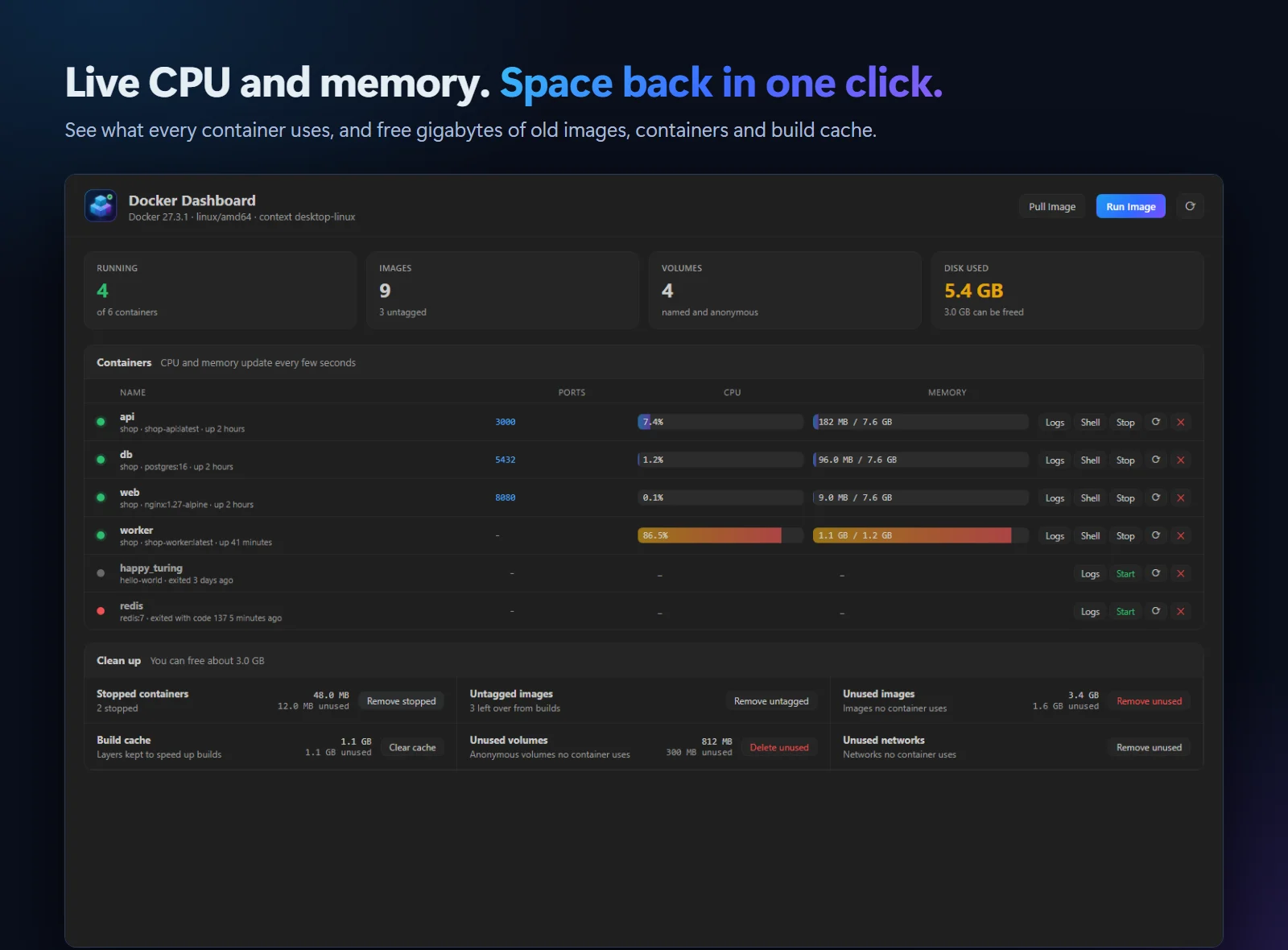1288x950 pixels.
Task: Click Remove stopped containers button
Action: pyautogui.click(x=401, y=701)
